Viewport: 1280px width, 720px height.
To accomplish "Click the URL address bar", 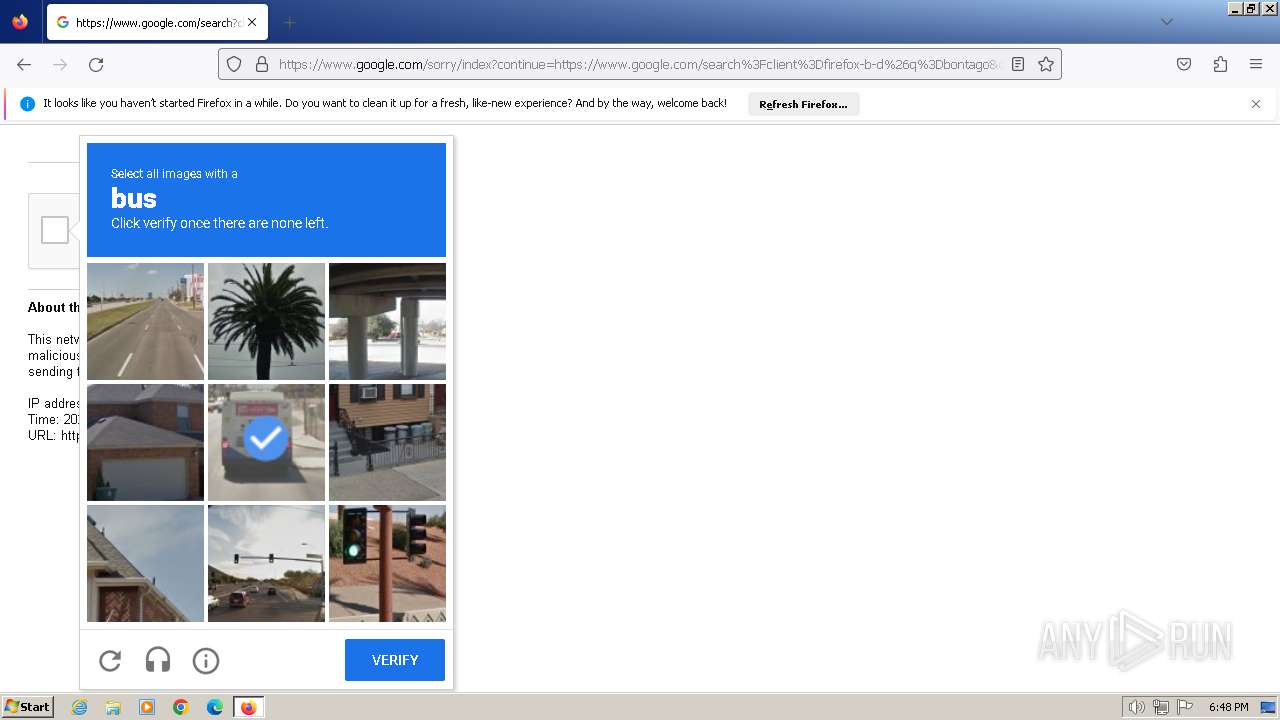I will click(640, 64).
